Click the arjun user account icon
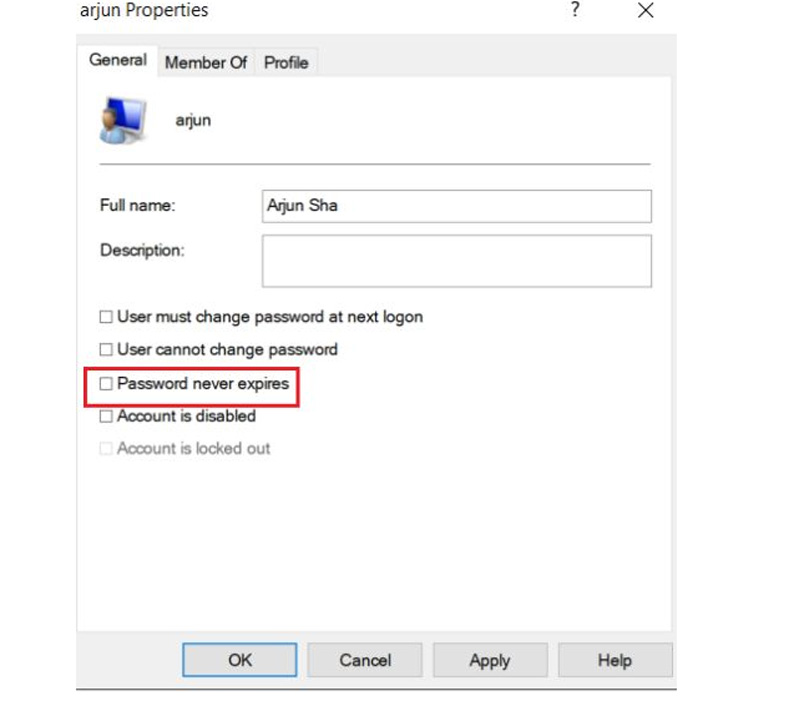The width and height of the screenshot is (799, 701). (x=123, y=120)
